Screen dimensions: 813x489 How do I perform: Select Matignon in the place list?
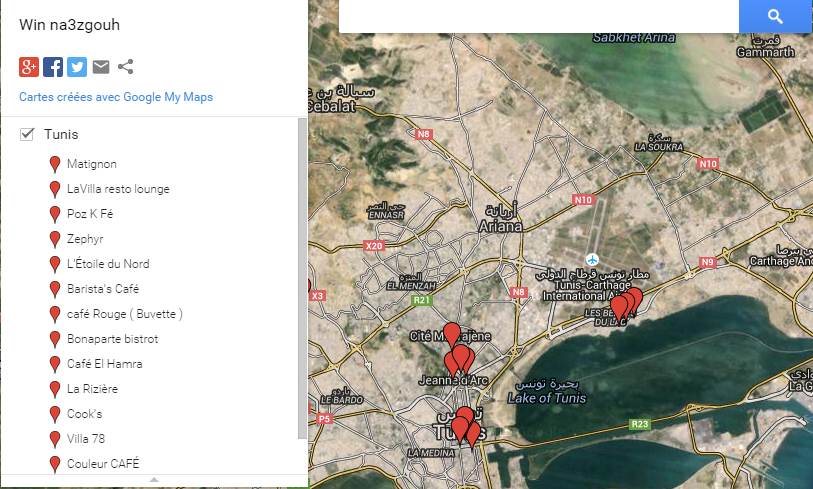[92, 164]
